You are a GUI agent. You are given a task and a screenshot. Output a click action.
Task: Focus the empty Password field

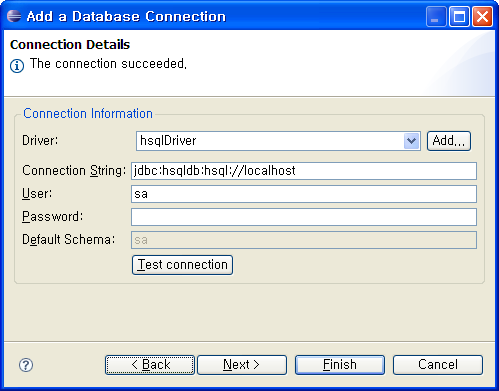[x=304, y=217]
